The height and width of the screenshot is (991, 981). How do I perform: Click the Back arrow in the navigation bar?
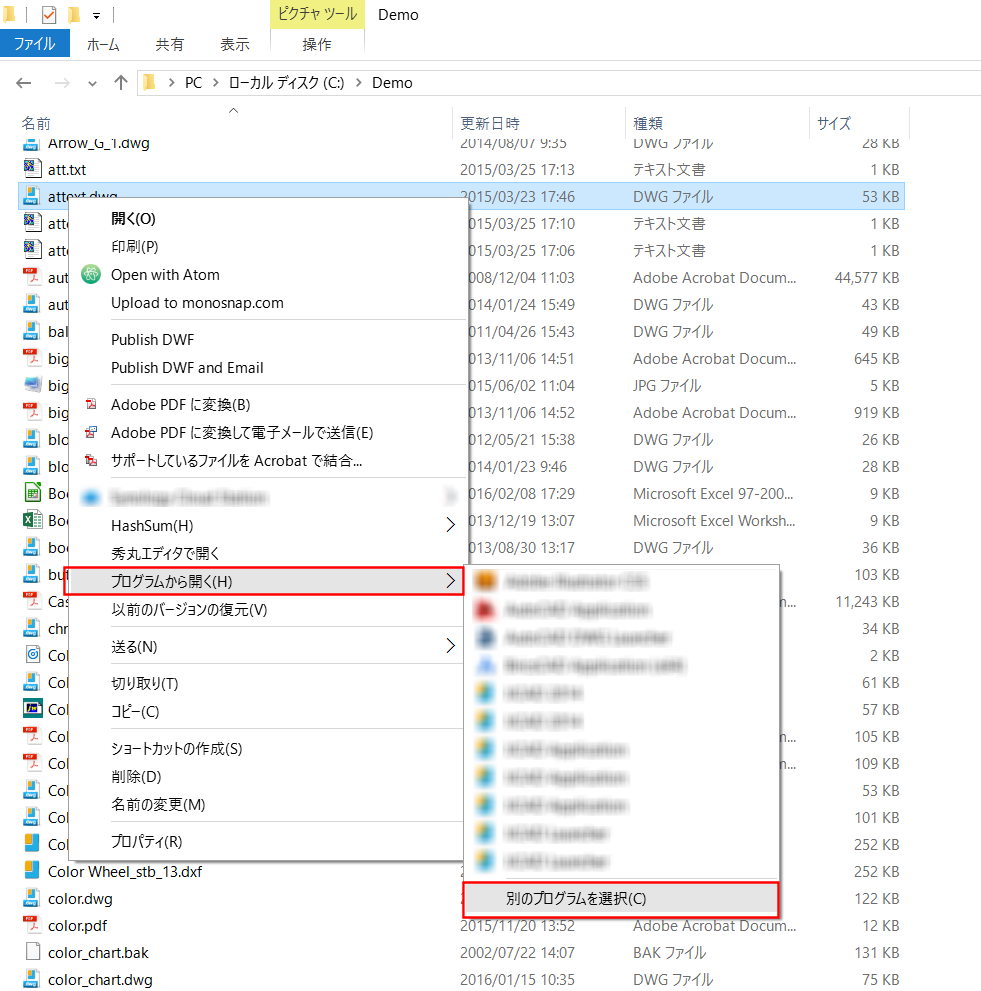(25, 83)
